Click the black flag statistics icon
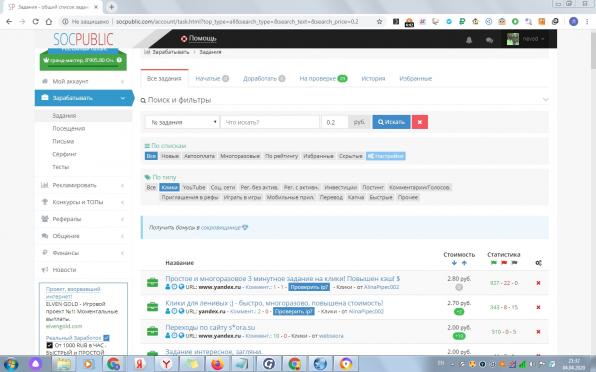Screen dimensions: 596x372 click(514, 263)
